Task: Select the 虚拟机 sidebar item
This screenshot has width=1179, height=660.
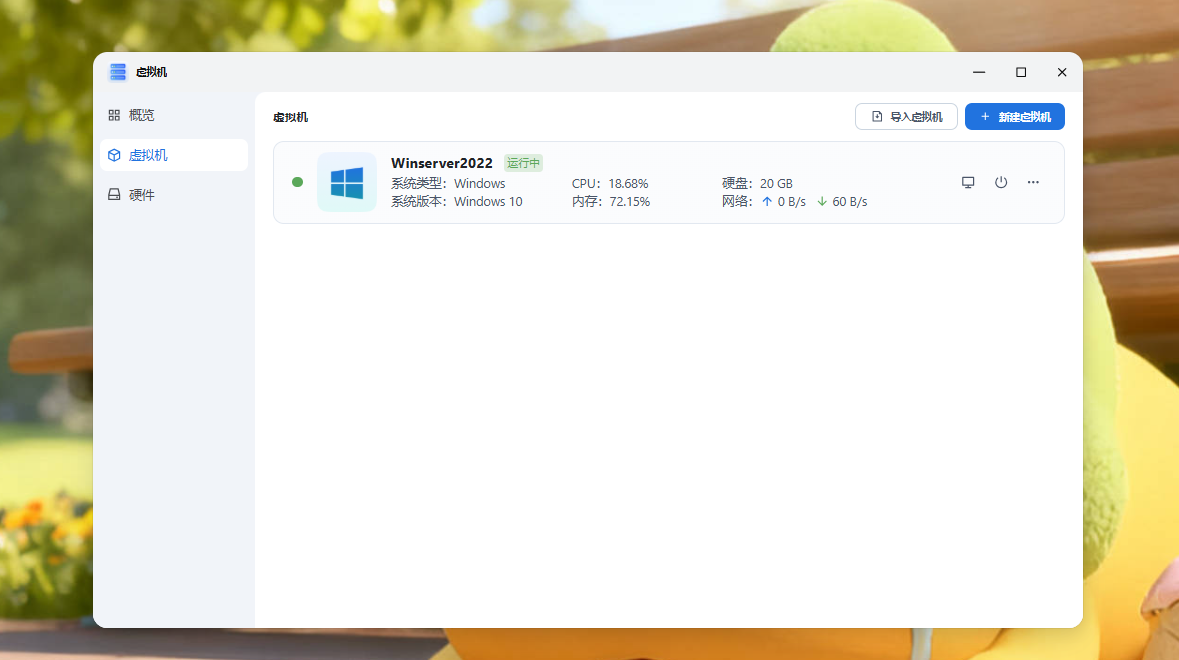Action: coord(174,155)
